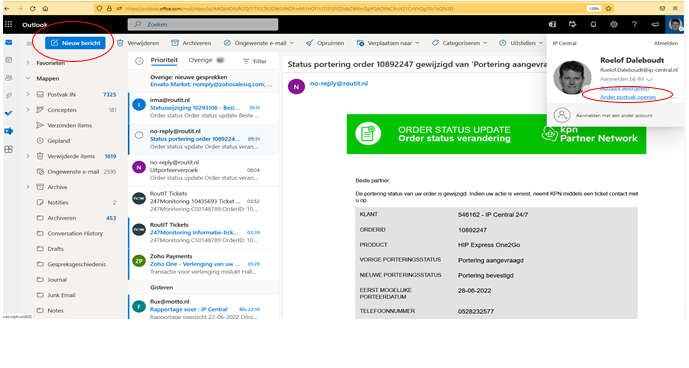Toggle the hamburger navigation pane icon
Screen dimensions: 689x368
[29, 43]
